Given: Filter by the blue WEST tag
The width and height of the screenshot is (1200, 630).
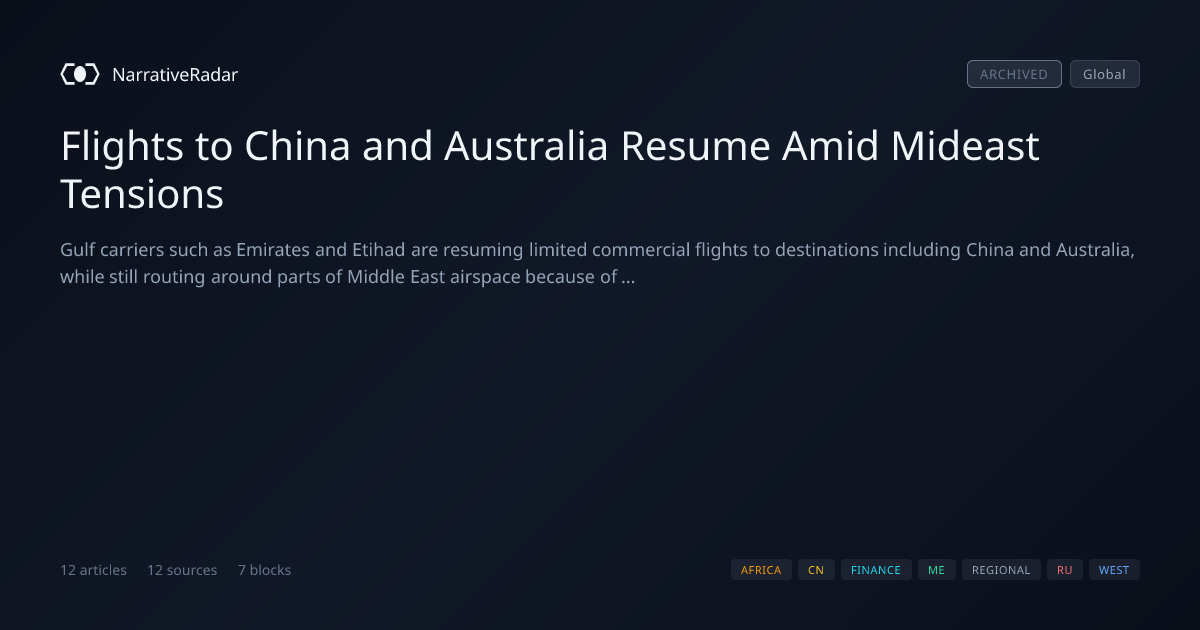Looking at the screenshot, I should coord(1114,570).
